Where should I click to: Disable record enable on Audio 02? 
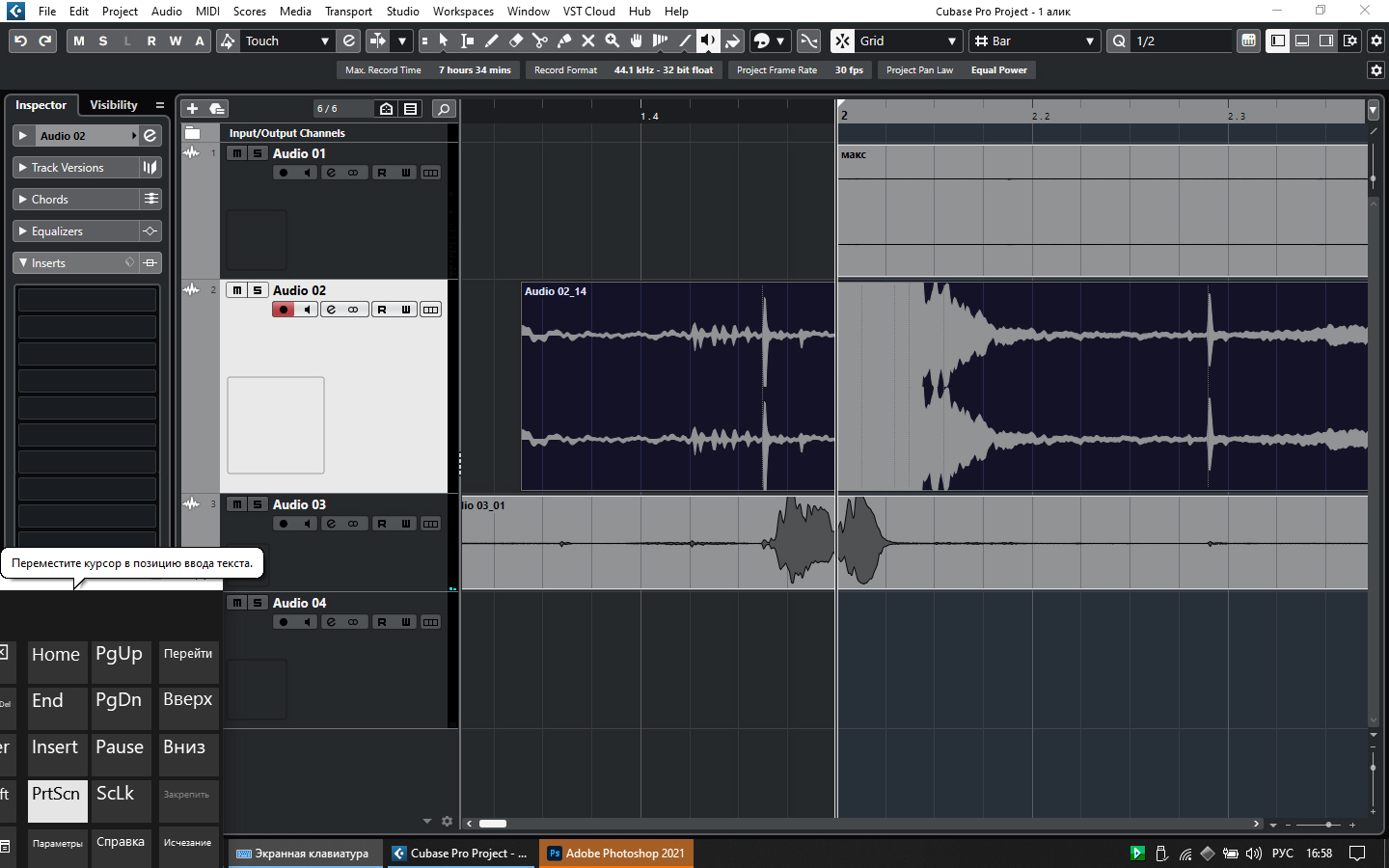pos(284,310)
